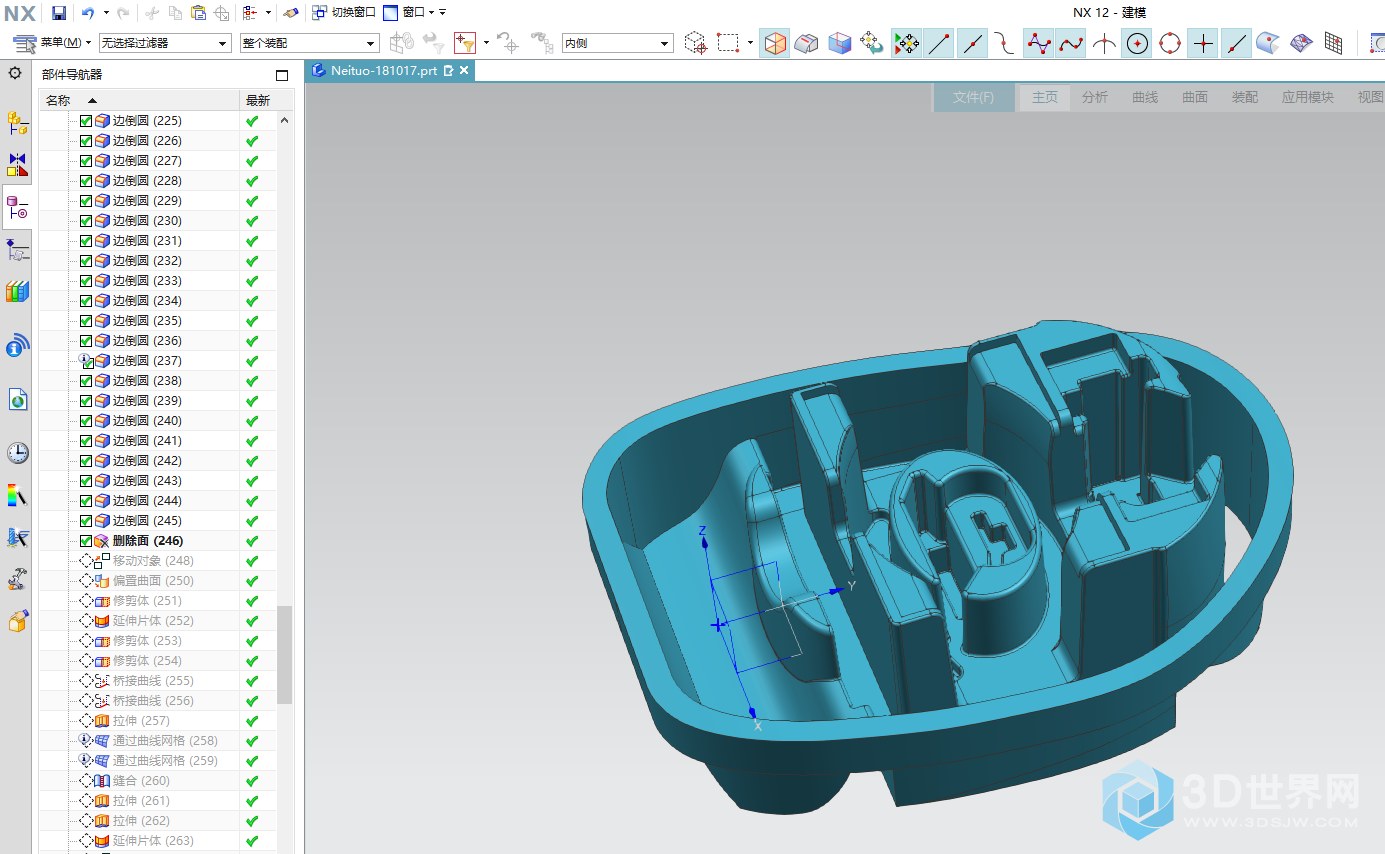Expand the rectangle selection method dropdown arrow

click(x=750, y=43)
